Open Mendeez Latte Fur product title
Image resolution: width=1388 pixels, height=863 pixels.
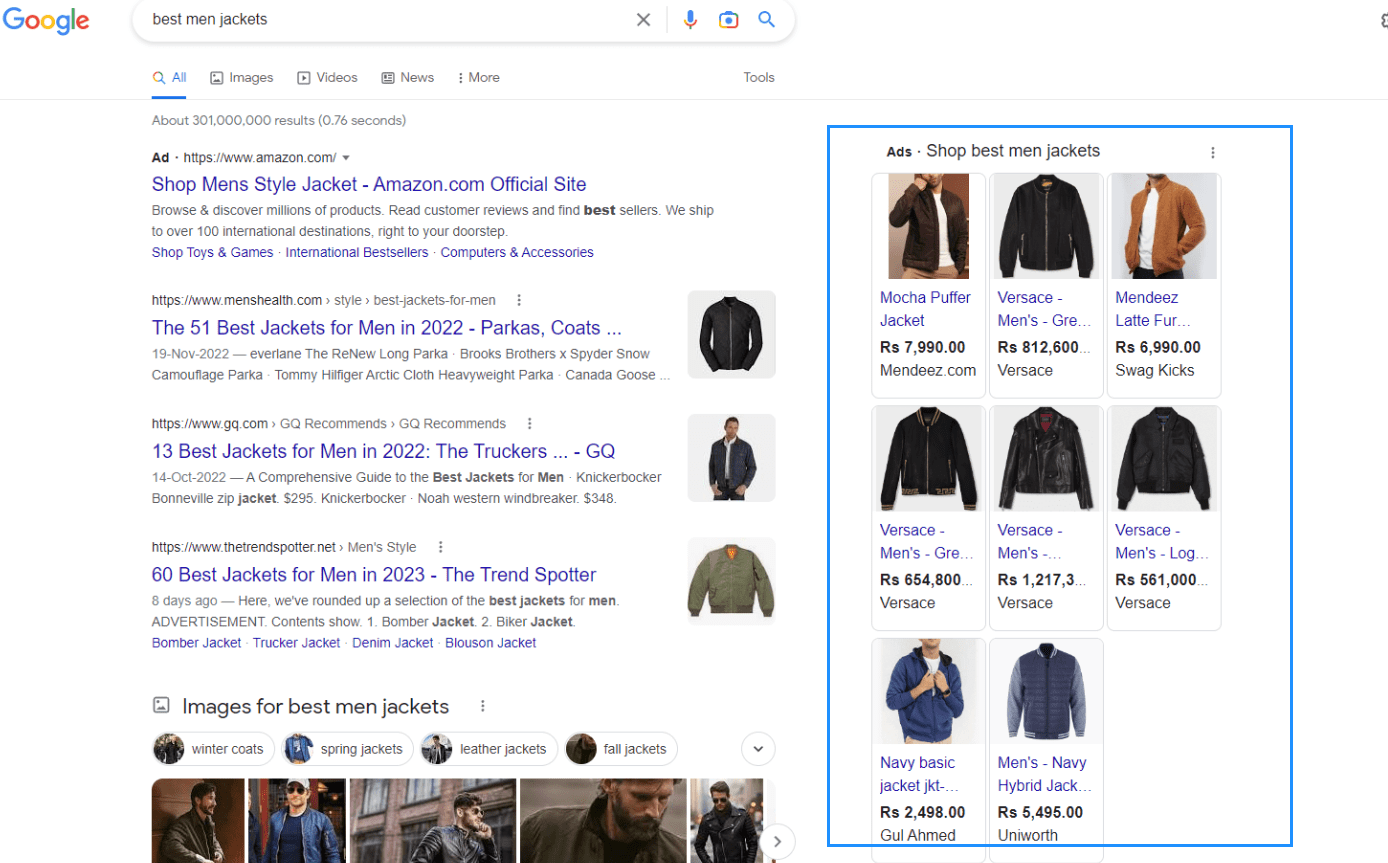pyautogui.click(x=1153, y=309)
